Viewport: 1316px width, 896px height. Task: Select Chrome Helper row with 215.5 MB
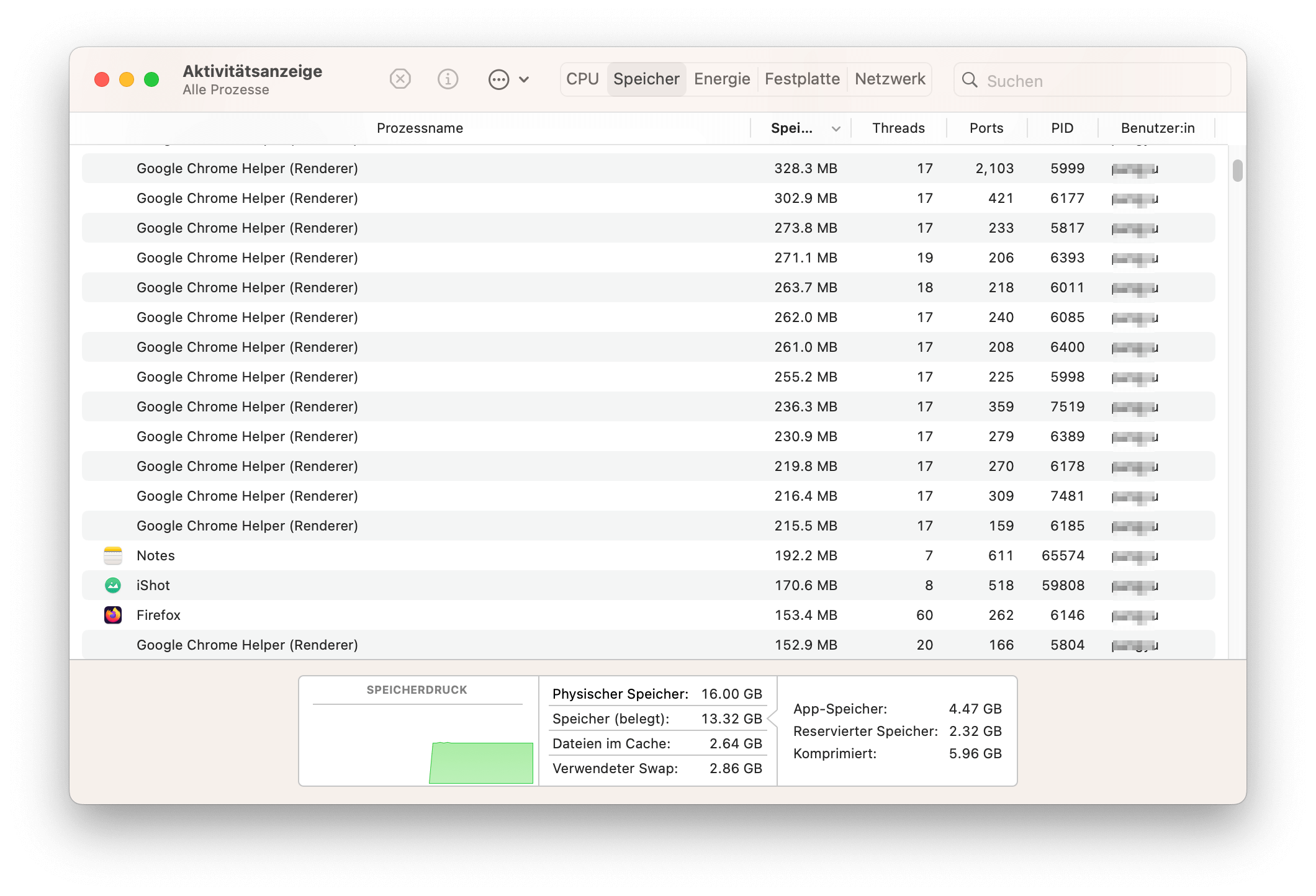(648, 526)
